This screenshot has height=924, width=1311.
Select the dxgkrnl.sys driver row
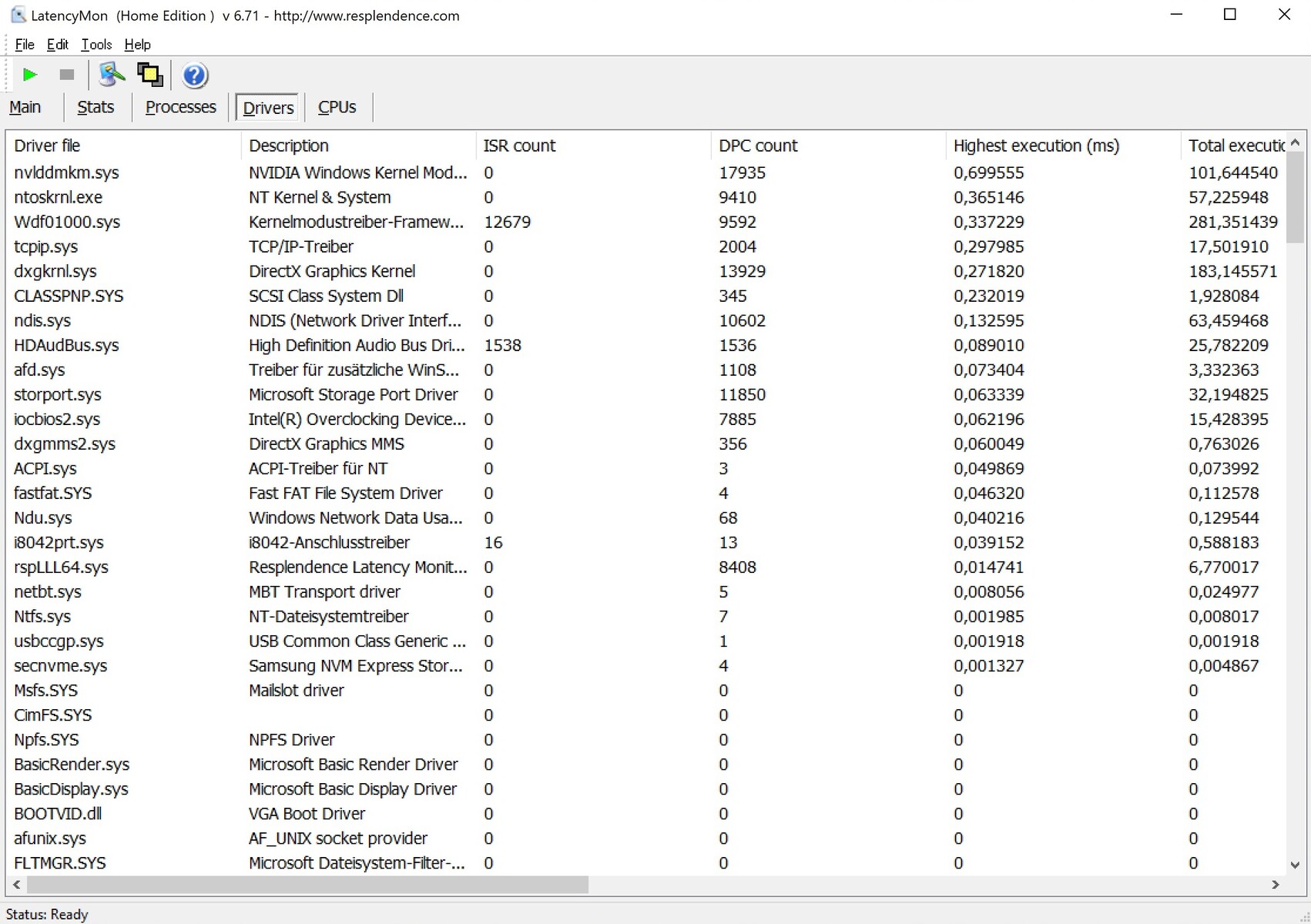[x=646, y=271]
